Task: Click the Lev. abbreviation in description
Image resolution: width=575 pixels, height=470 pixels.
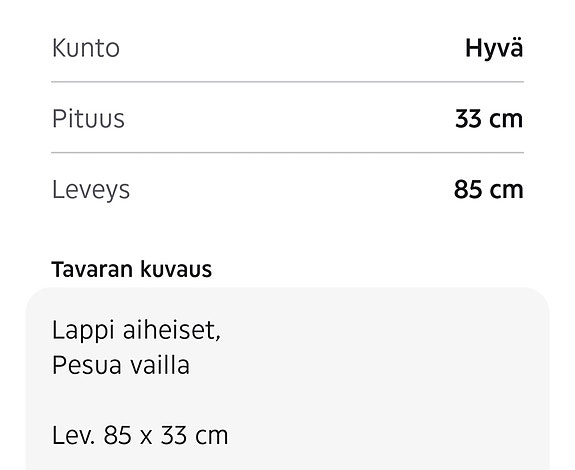Action: tap(74, 435)
